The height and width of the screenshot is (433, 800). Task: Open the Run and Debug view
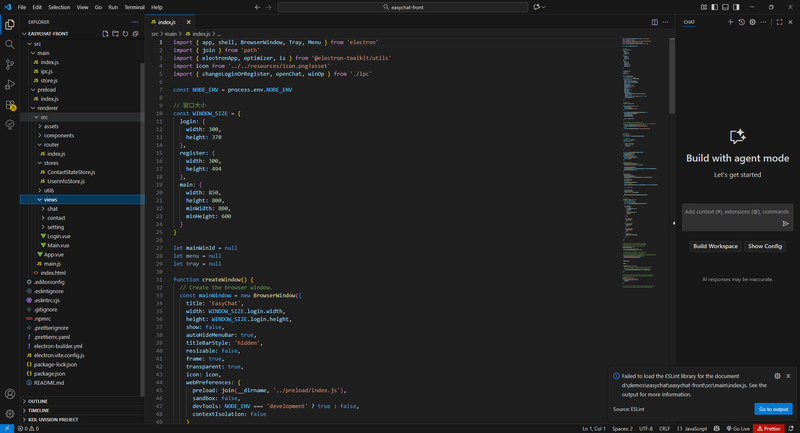click(10, 84)
